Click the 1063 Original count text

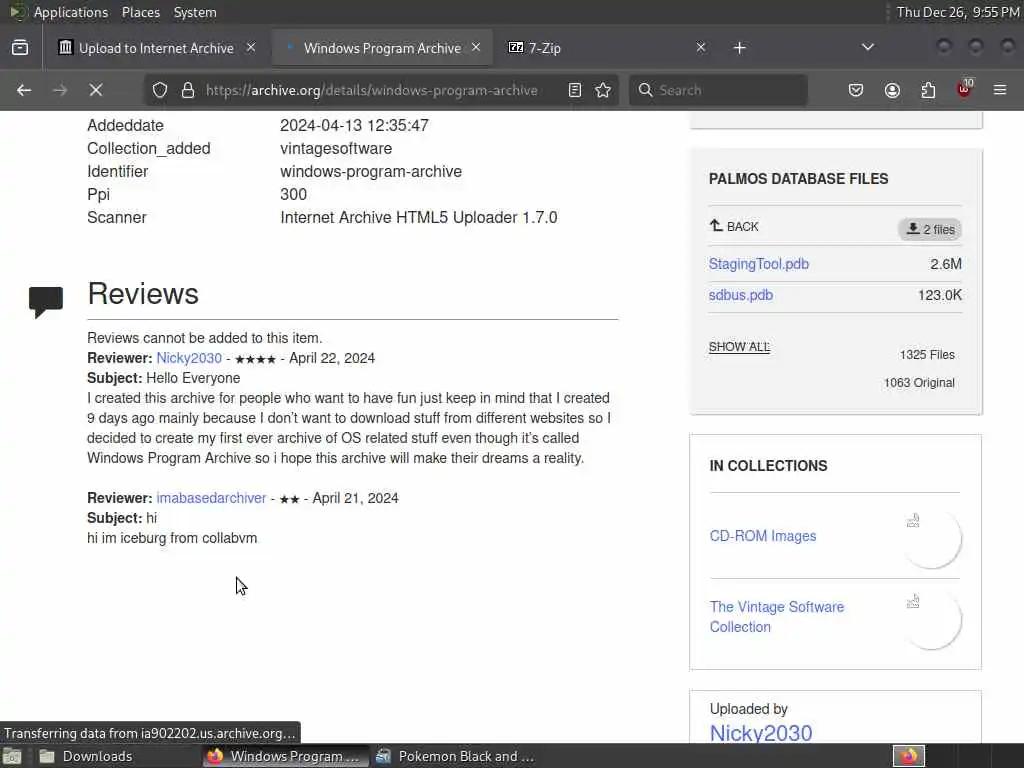coord(919,383)
